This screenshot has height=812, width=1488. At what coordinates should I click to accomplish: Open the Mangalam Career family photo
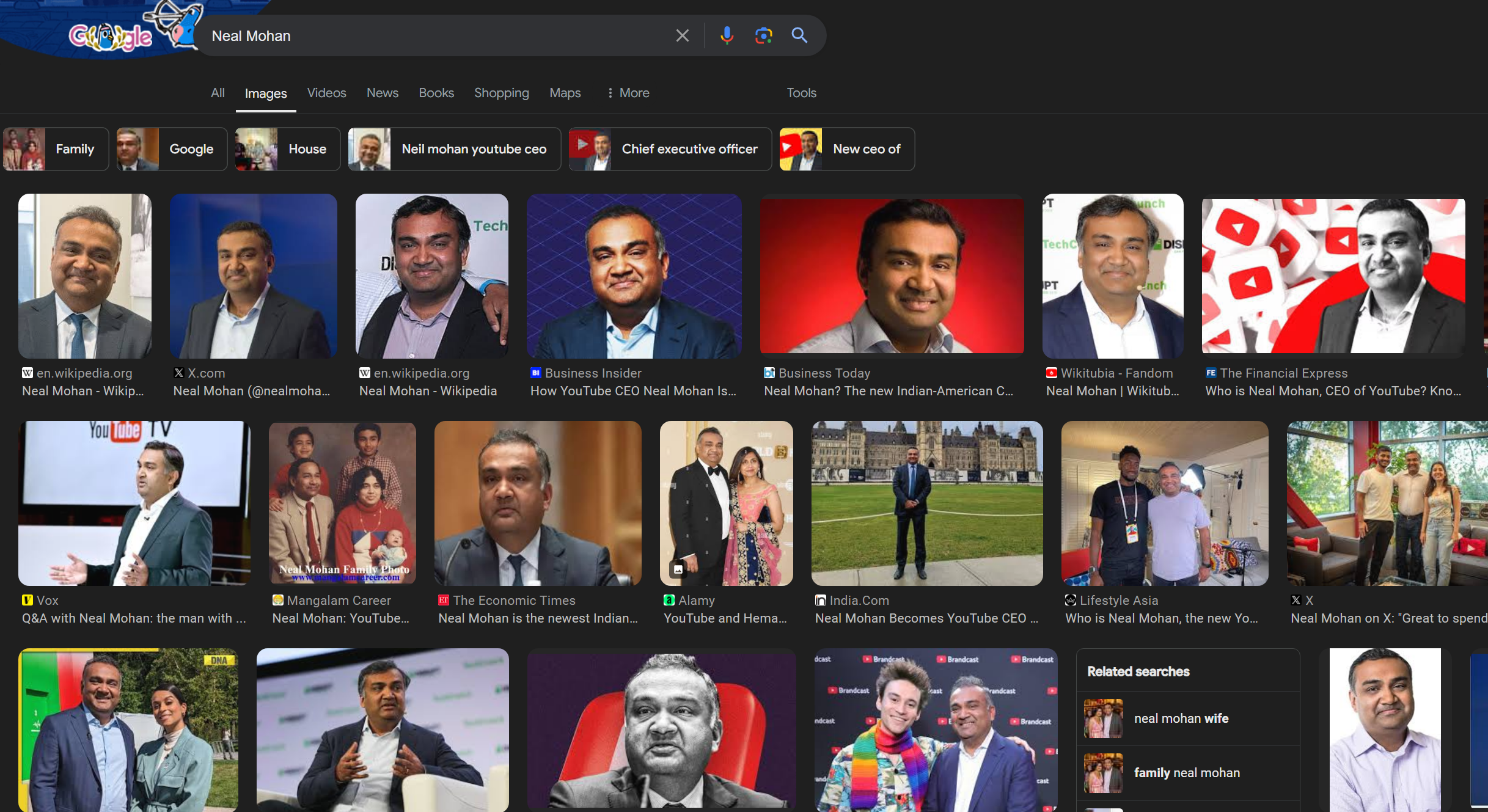342,503
